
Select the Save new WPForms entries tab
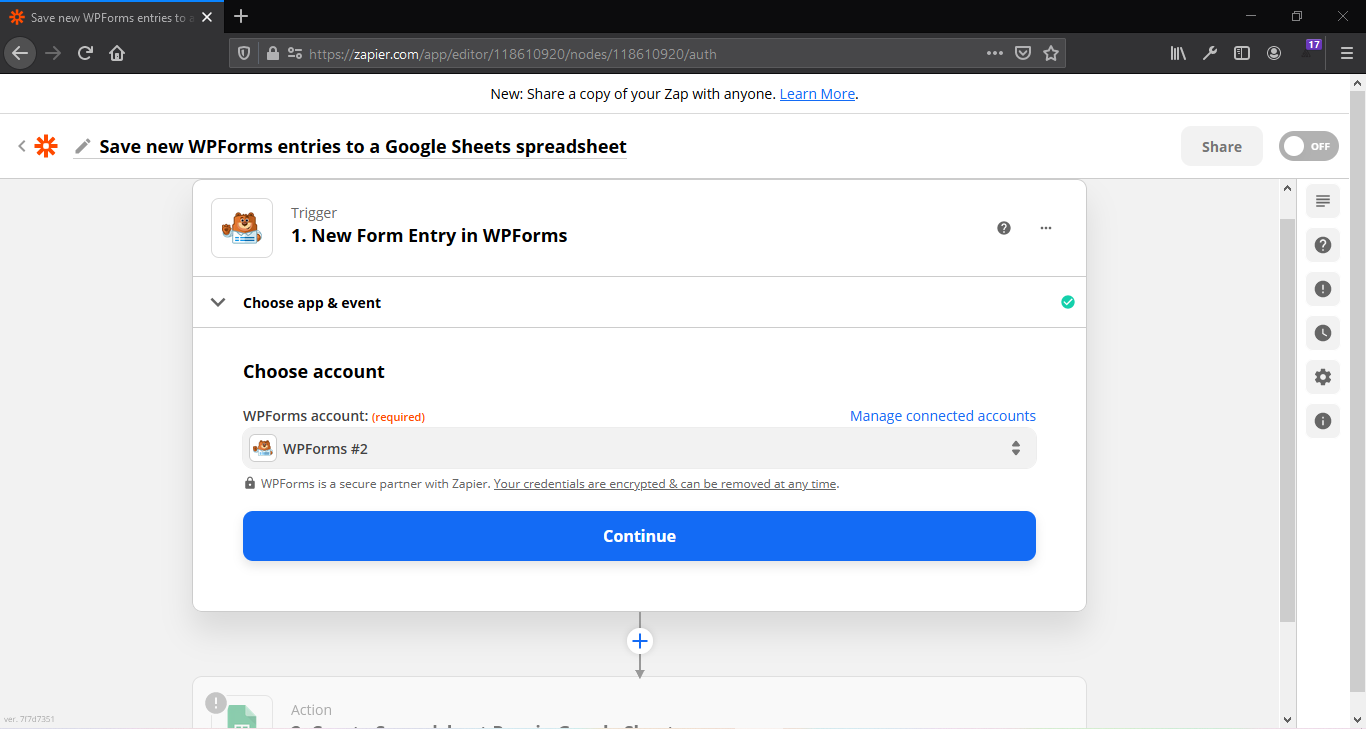pos(110,17)
